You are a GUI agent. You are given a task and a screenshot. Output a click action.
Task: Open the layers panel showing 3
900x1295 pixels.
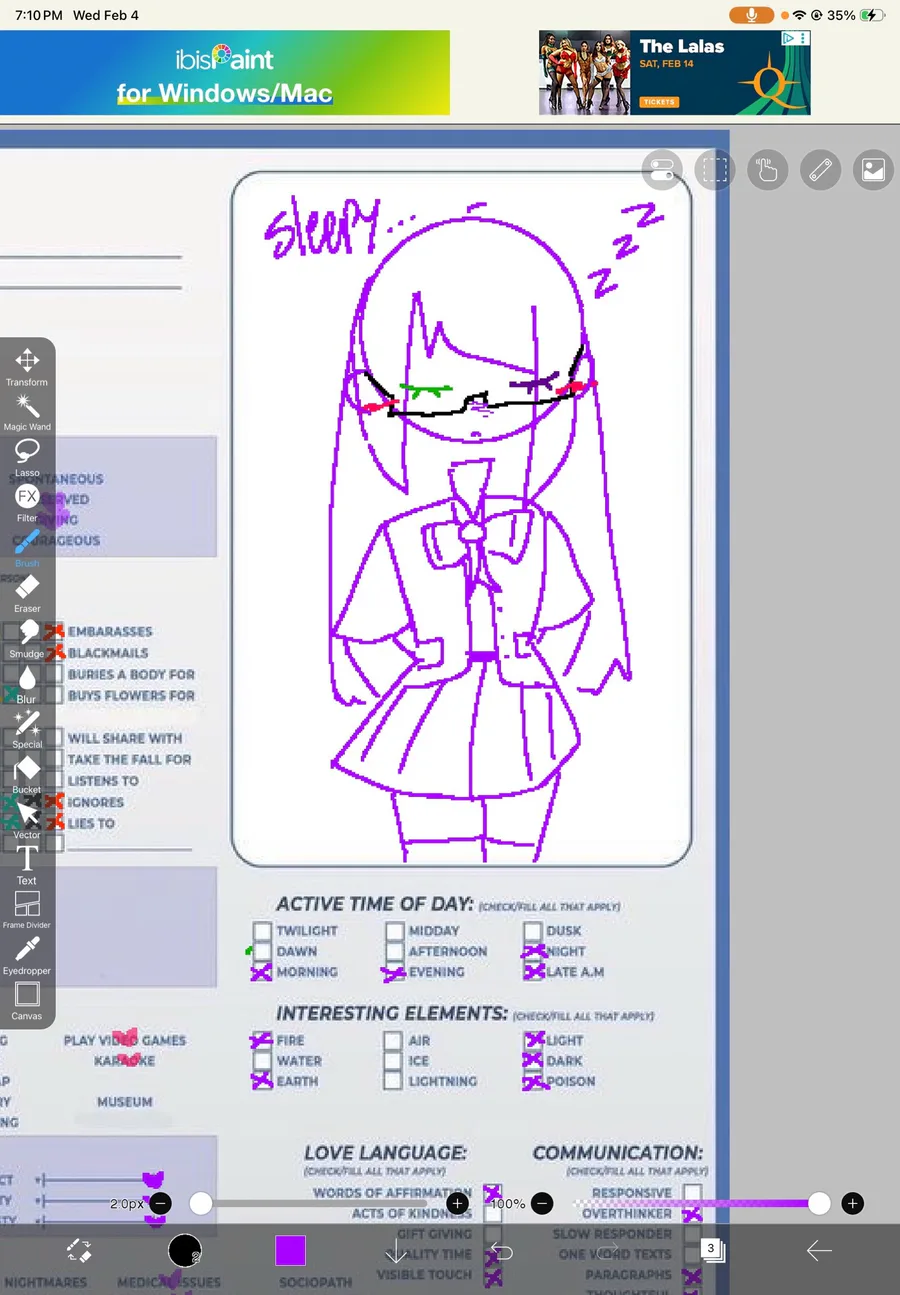point(712,1249)
